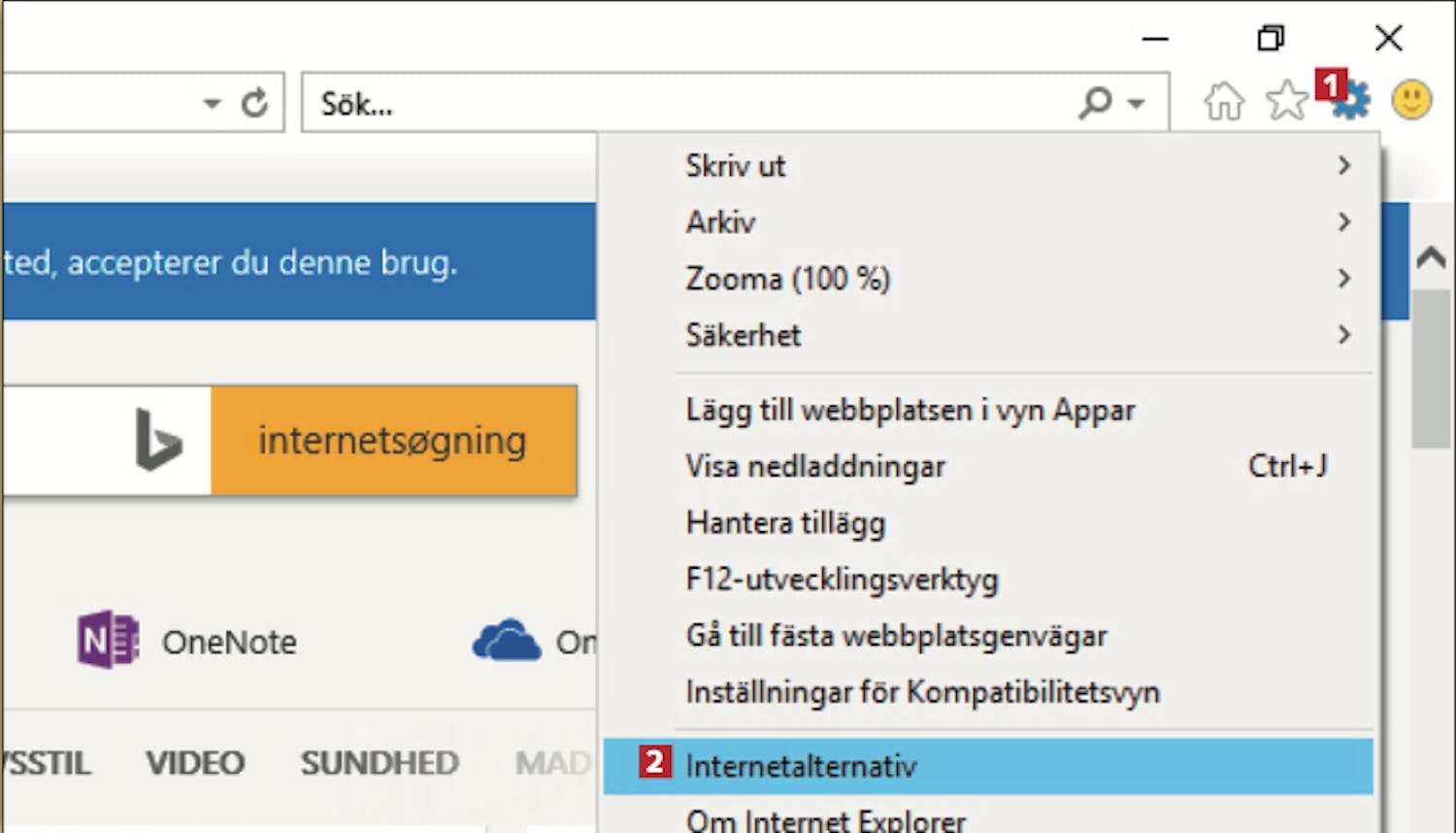Click the Home house icon

(x=1223, y=101)
